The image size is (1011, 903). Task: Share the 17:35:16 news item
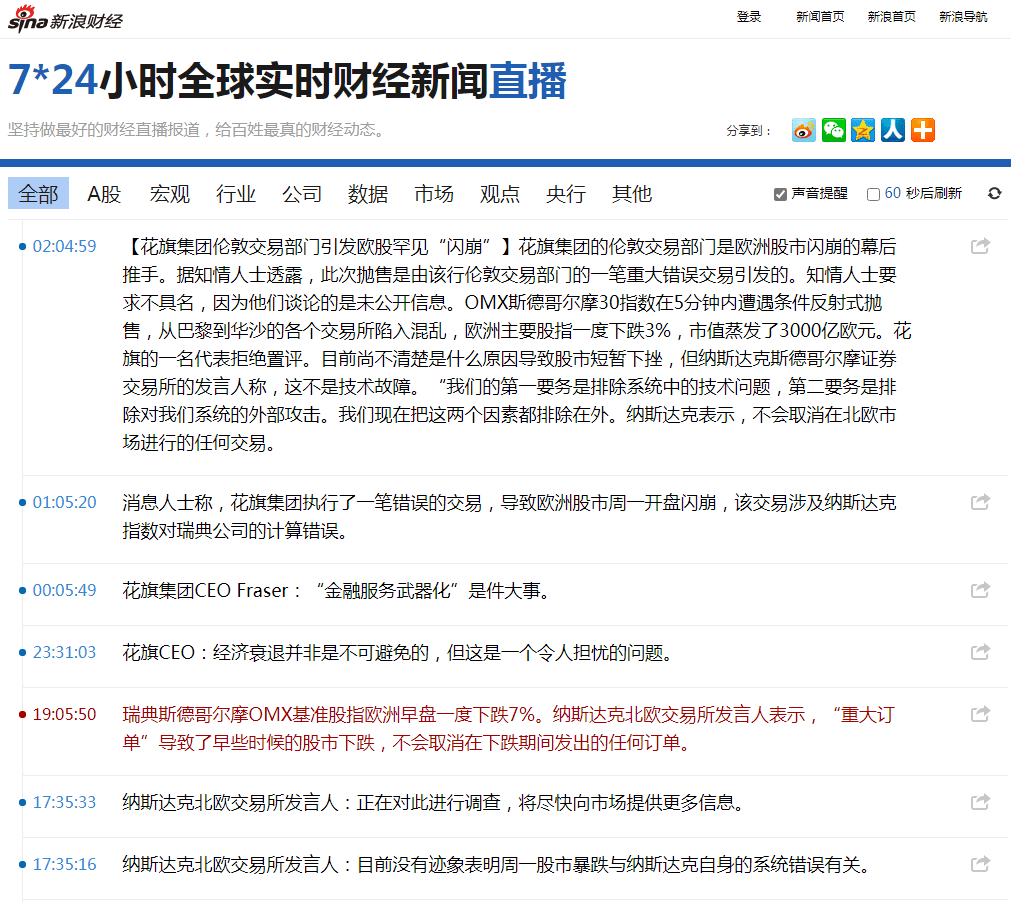[x=980, y=864]
